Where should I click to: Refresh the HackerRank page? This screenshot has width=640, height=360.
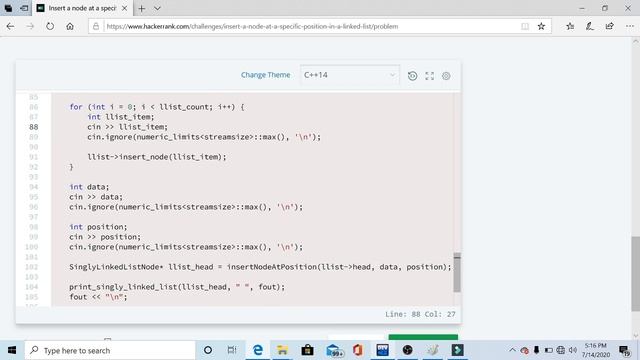[50, 27]
